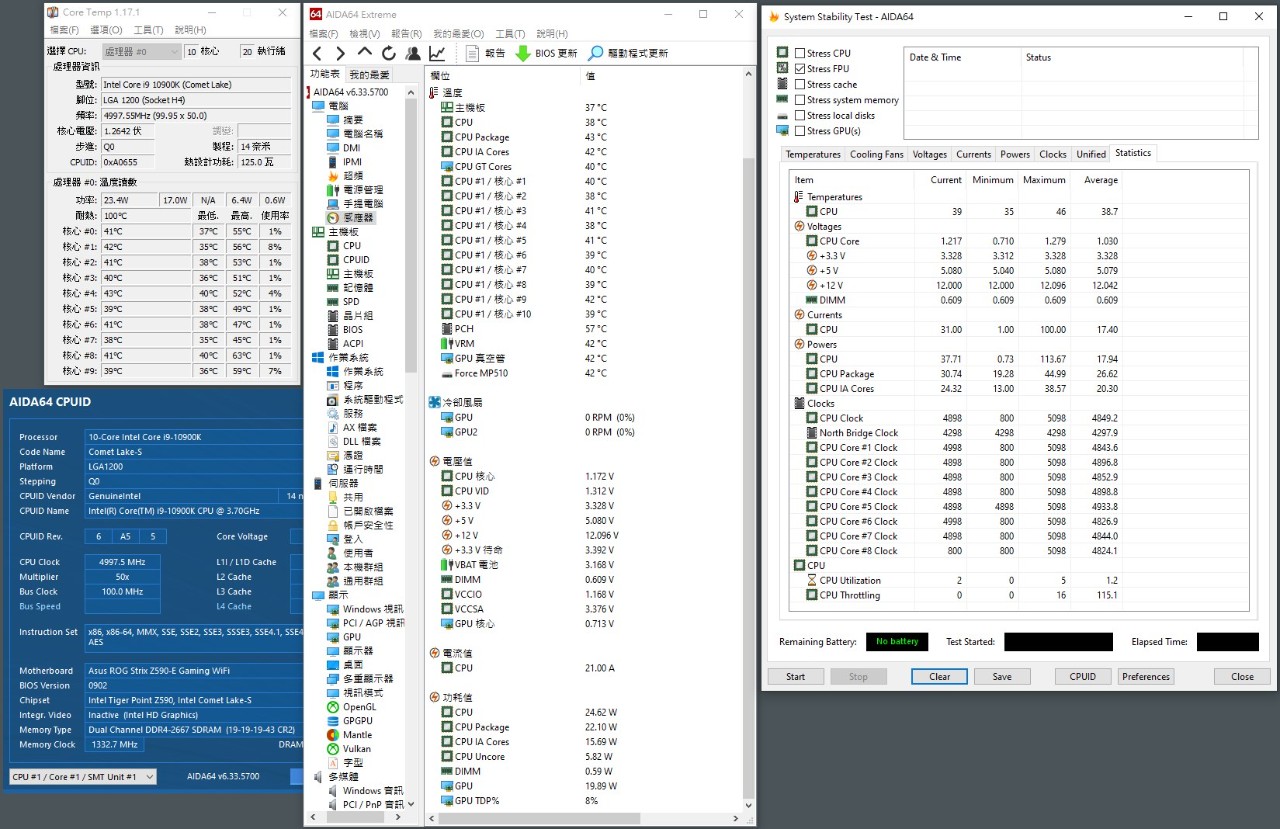Viewport: 1280px width, 829px height.
Task: Click the BIOS 更新 toolbar button
Action: click(546, 53)
